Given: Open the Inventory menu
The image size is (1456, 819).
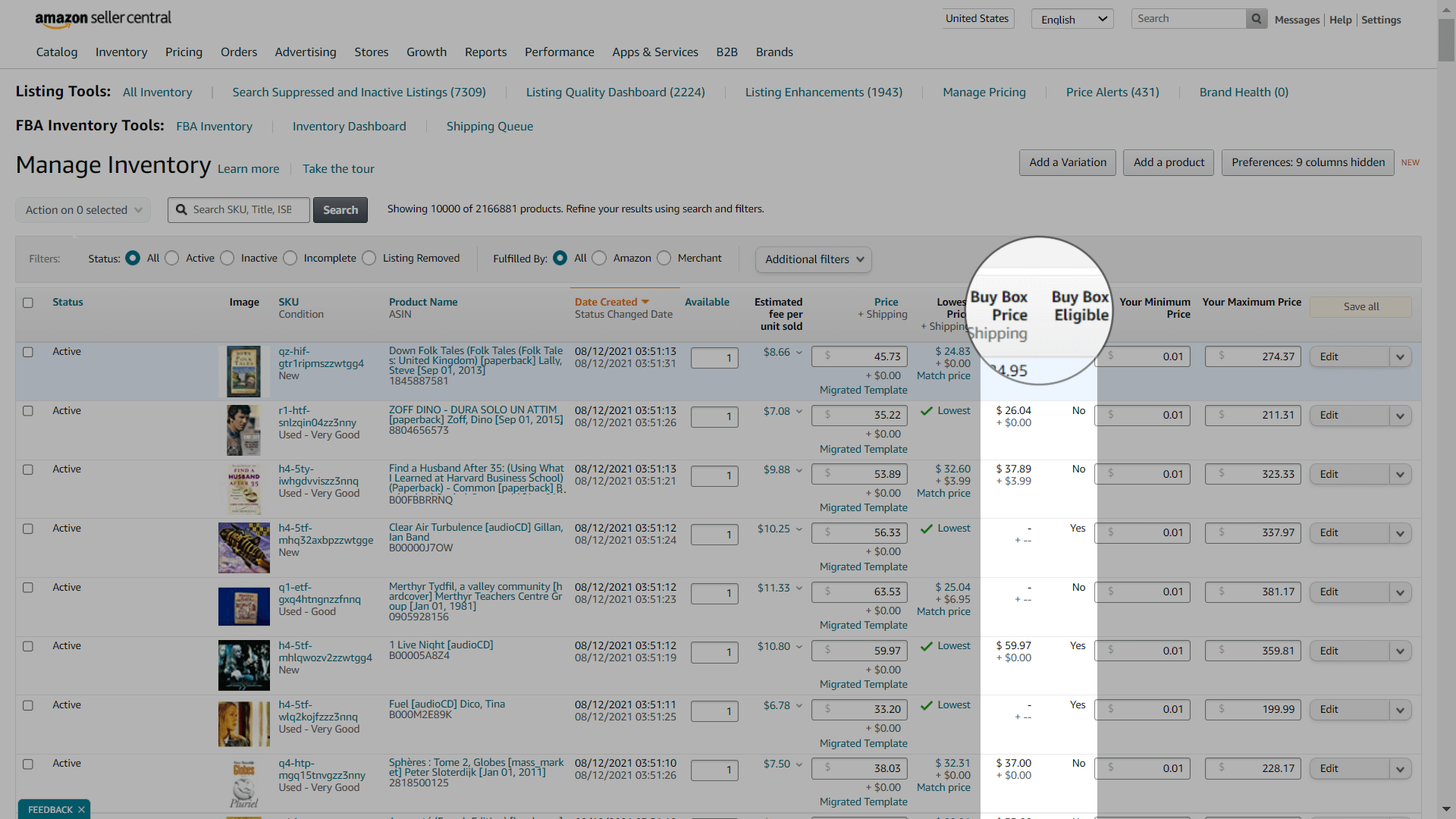Looking at the screenshot, I should pyautogui.click(x=121, y=52).
